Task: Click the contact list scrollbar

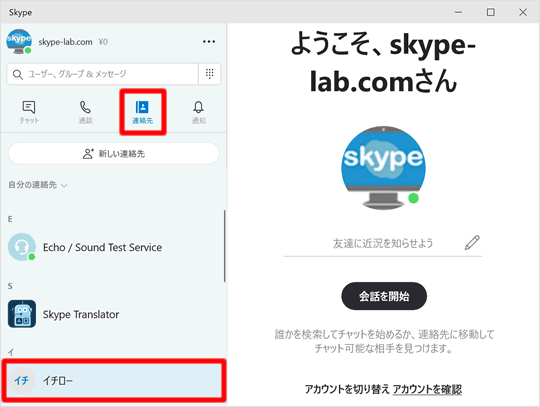Action: click(x=225, y=246)
